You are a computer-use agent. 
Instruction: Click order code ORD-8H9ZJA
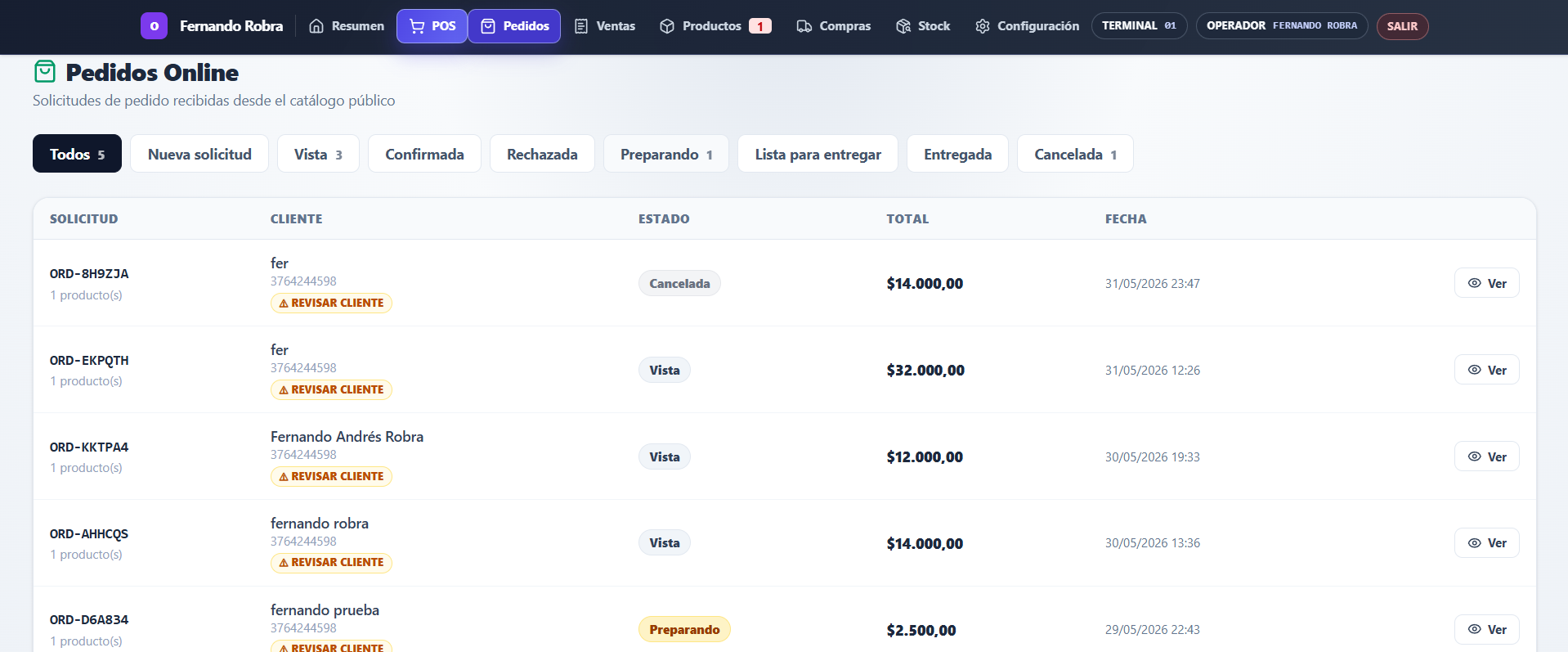(89, 274)
